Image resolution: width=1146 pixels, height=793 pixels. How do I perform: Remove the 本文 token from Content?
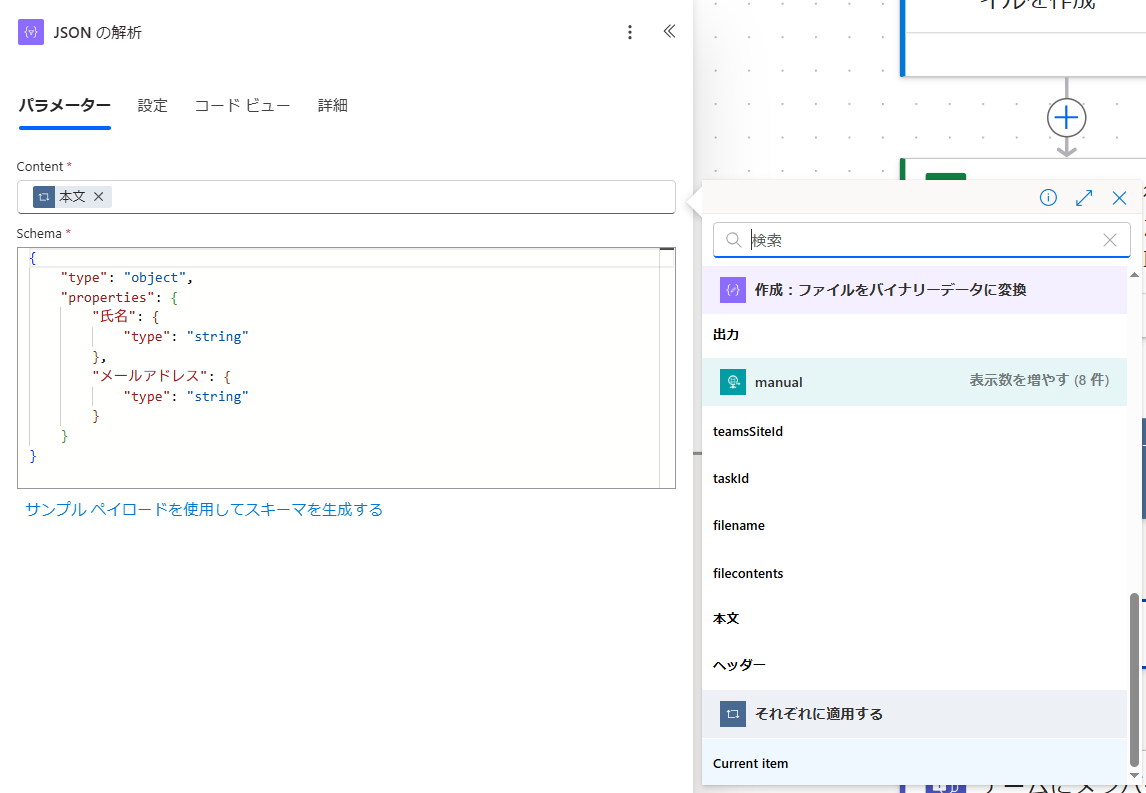pyautogui.click(x=99, y=197)
